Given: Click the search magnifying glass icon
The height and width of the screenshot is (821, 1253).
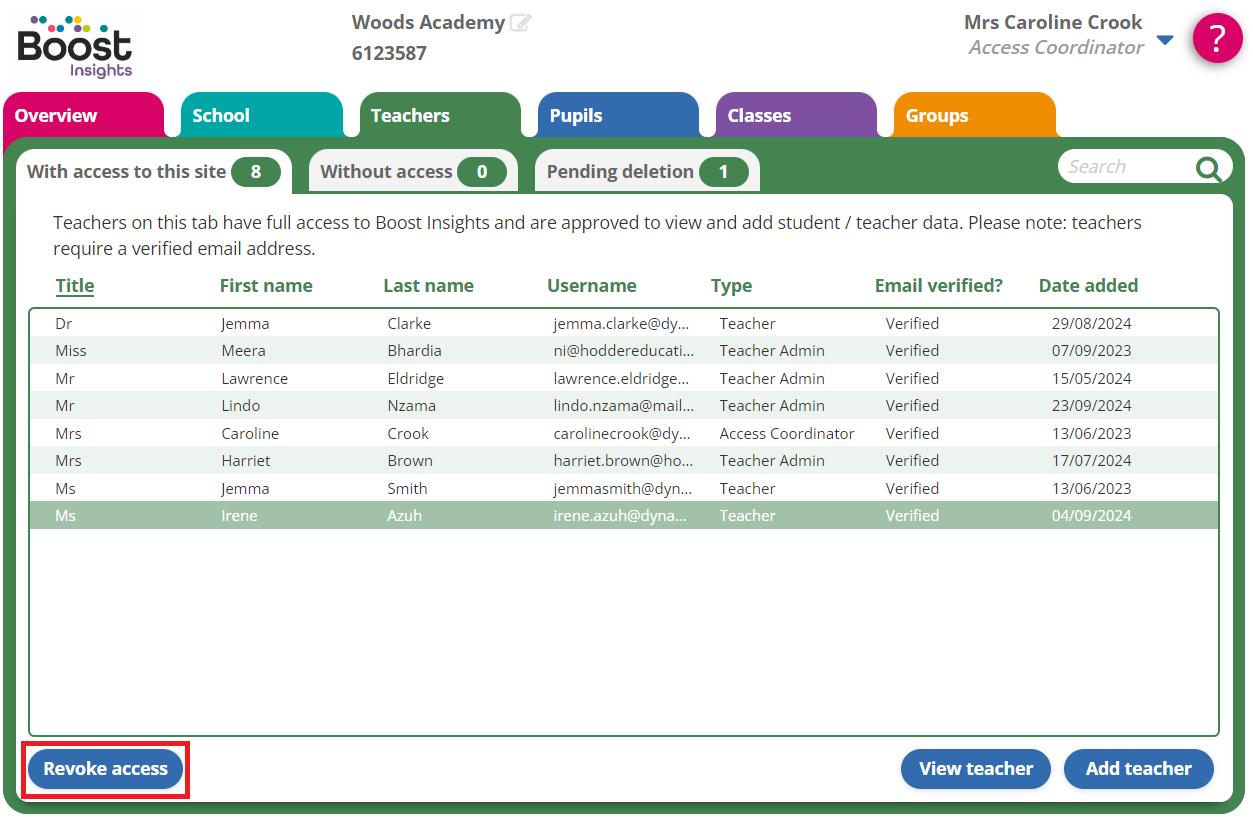Looking at the screenshot, I should [1208, 169].
